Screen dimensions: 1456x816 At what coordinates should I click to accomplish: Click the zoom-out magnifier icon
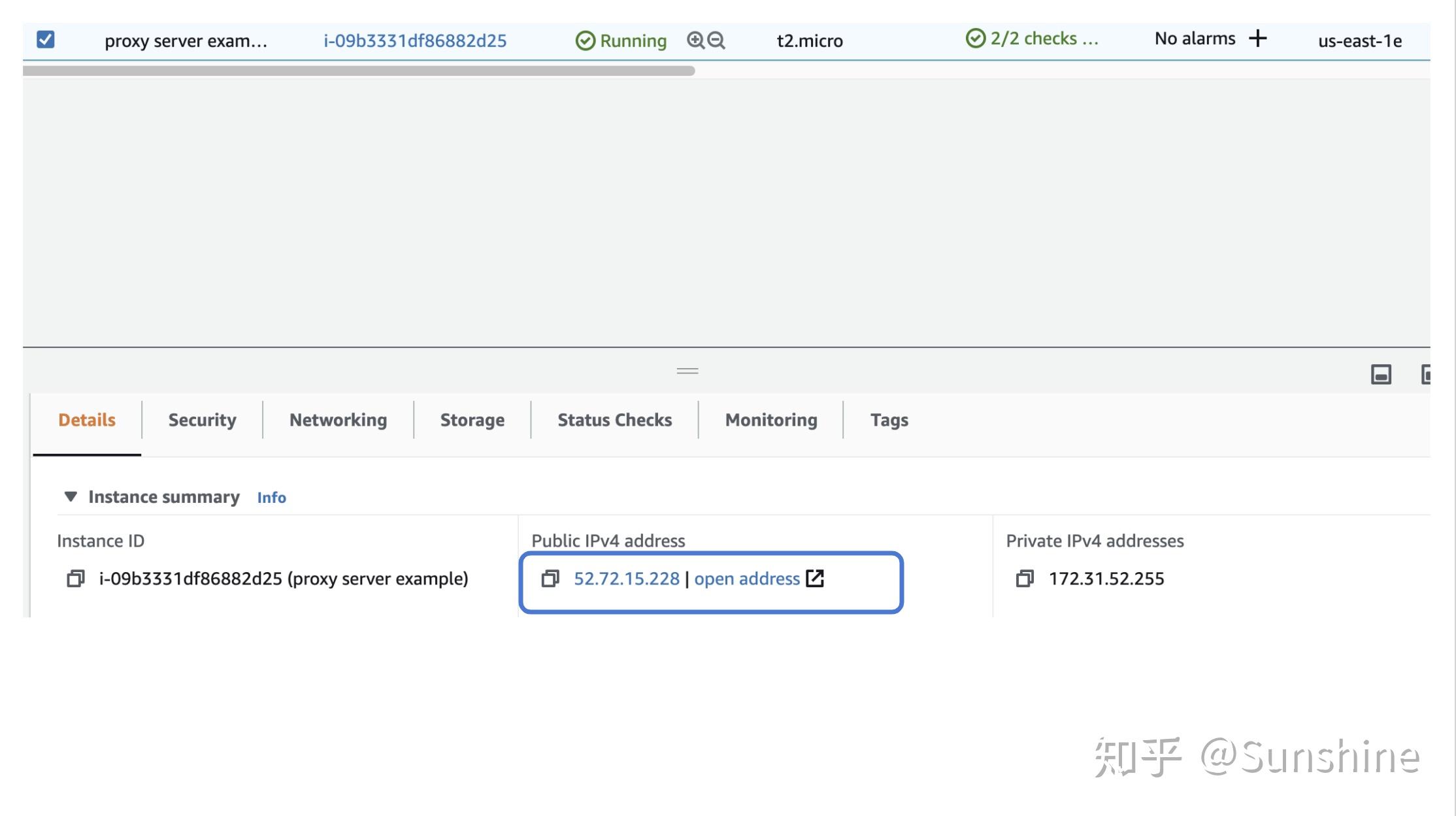coord(716,40)
